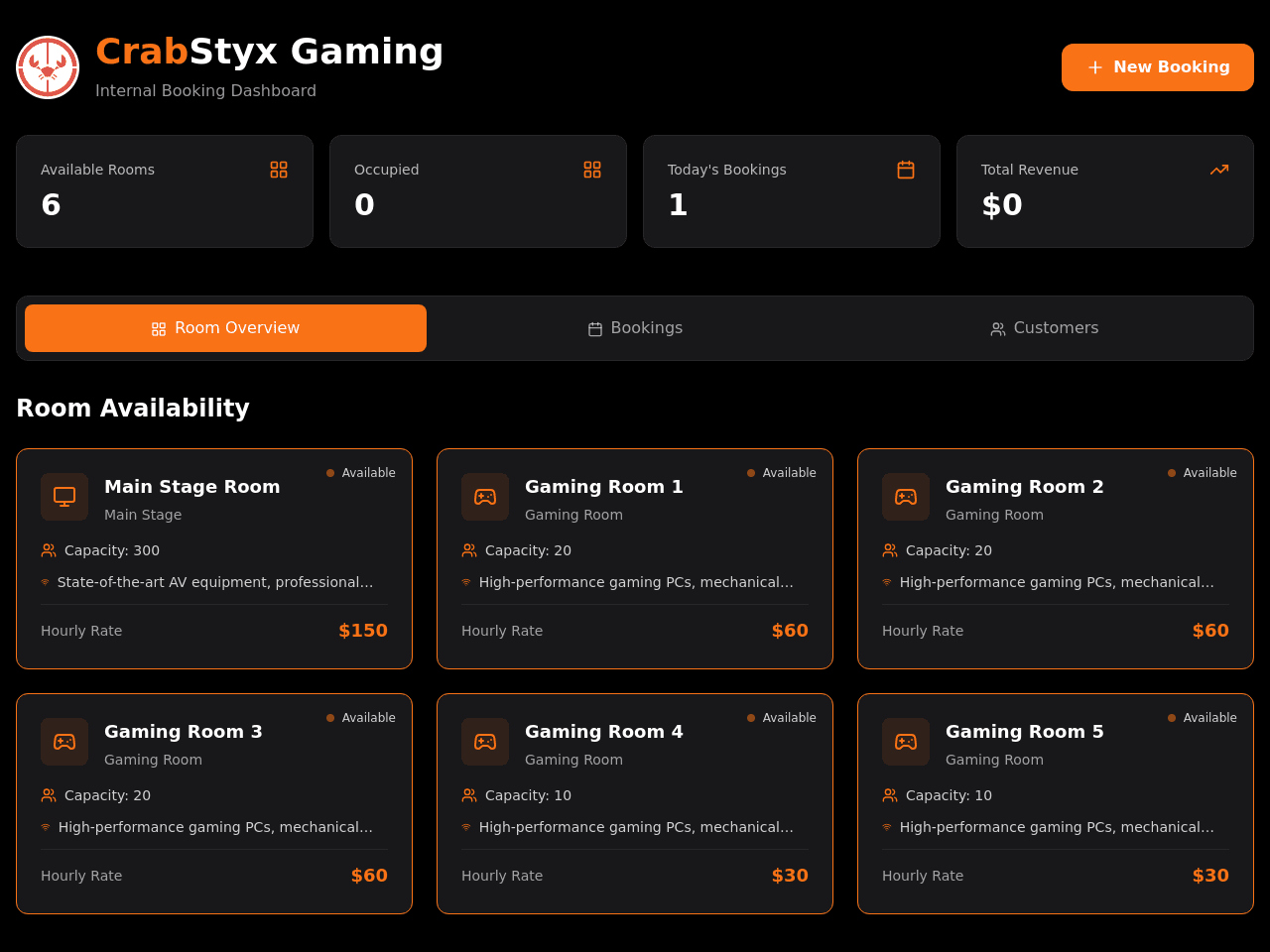Click the monitor icon of Main Stage Room
Viewport: 1270px width, 952px height.
point(64,497)
